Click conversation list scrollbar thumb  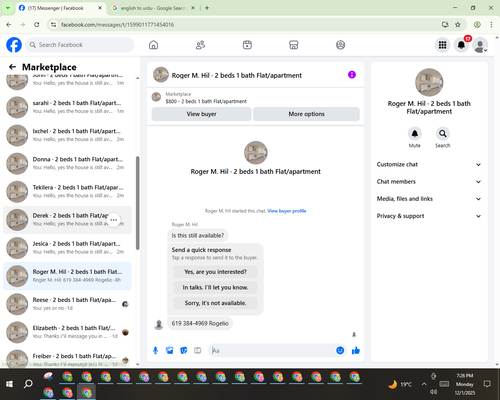(137, 203)
